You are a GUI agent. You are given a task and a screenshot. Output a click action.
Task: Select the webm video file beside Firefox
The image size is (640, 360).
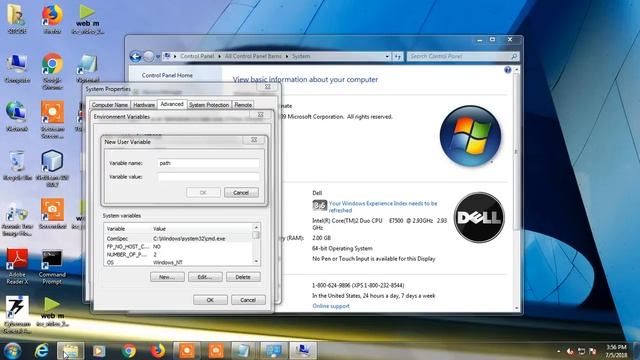[87, 19]
